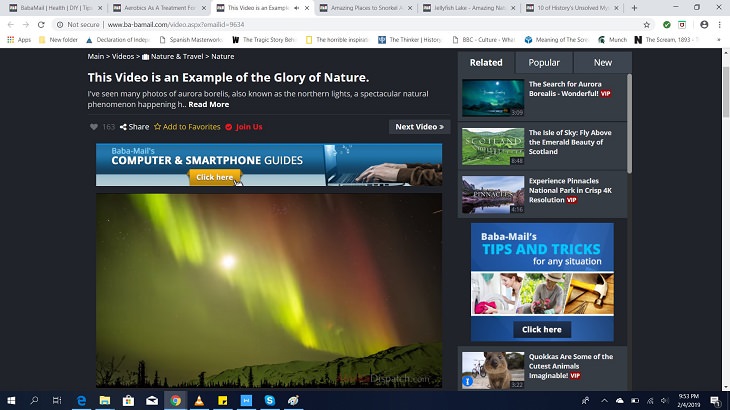Open the Spanish Masterworks bookmark
This screenshot has width=730, height=410.
click(x=191, y=40)
